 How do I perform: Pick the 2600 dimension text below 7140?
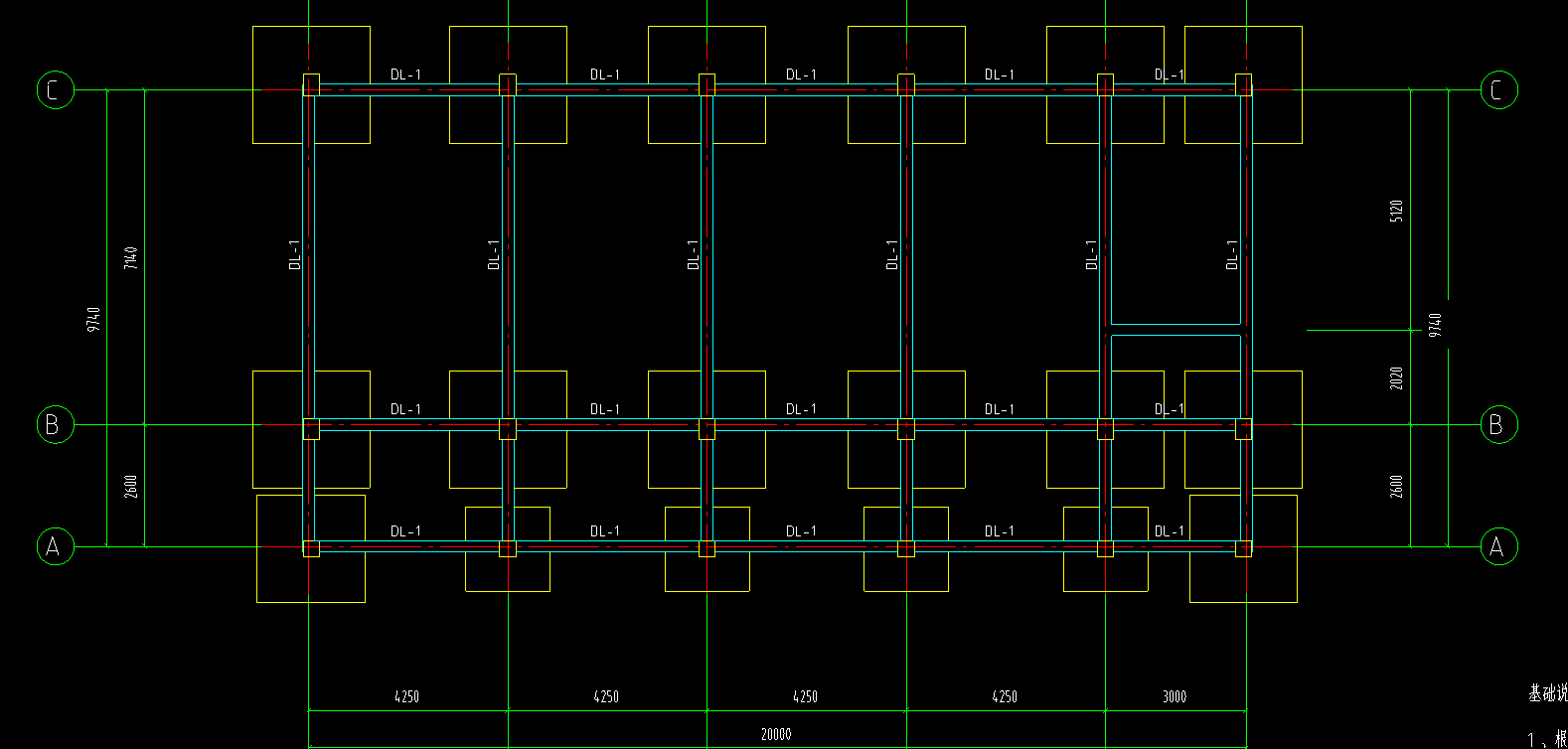coord(131,486)
